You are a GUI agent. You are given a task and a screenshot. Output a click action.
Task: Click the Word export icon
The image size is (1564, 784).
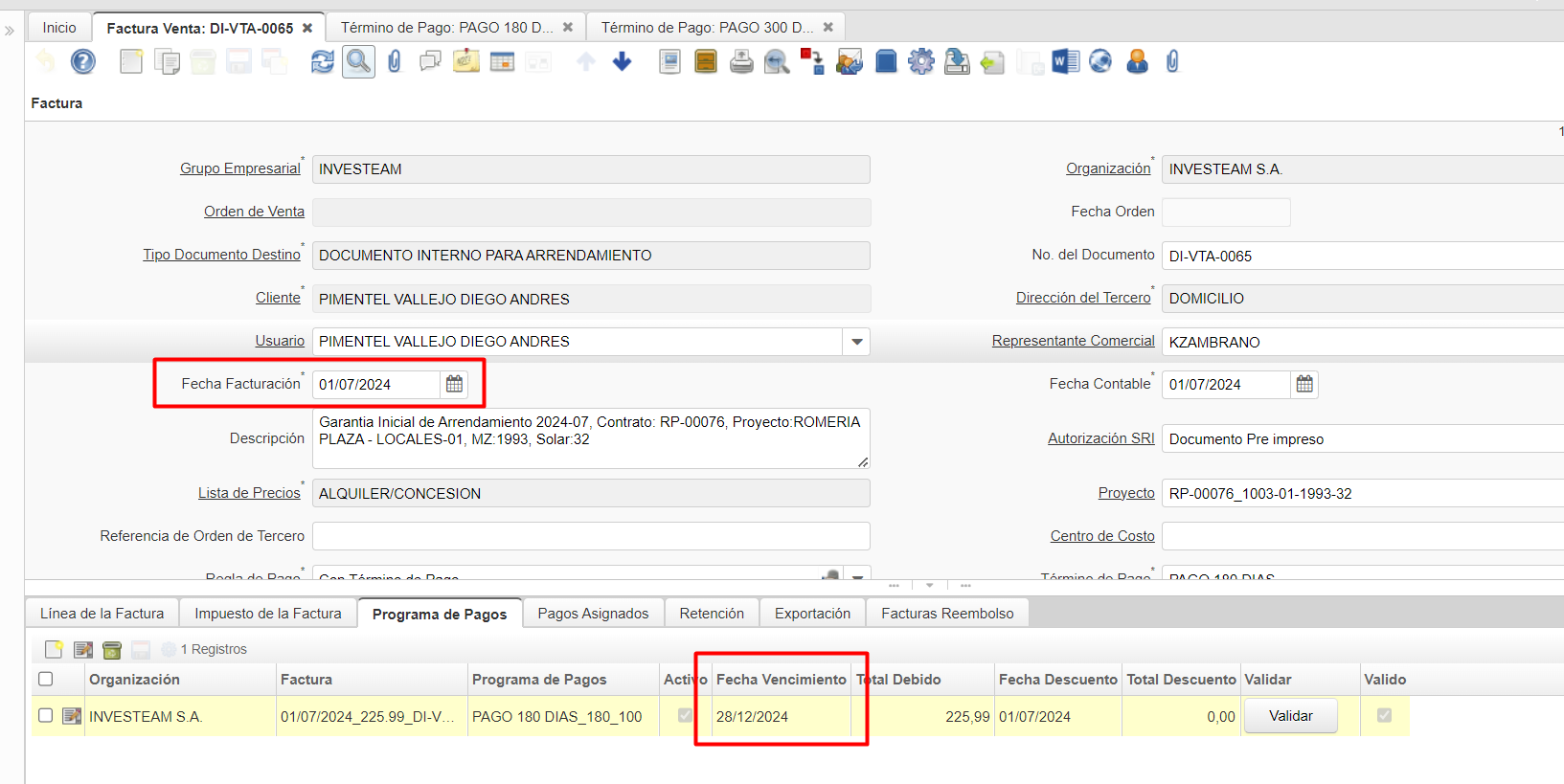pos(1065,62)
